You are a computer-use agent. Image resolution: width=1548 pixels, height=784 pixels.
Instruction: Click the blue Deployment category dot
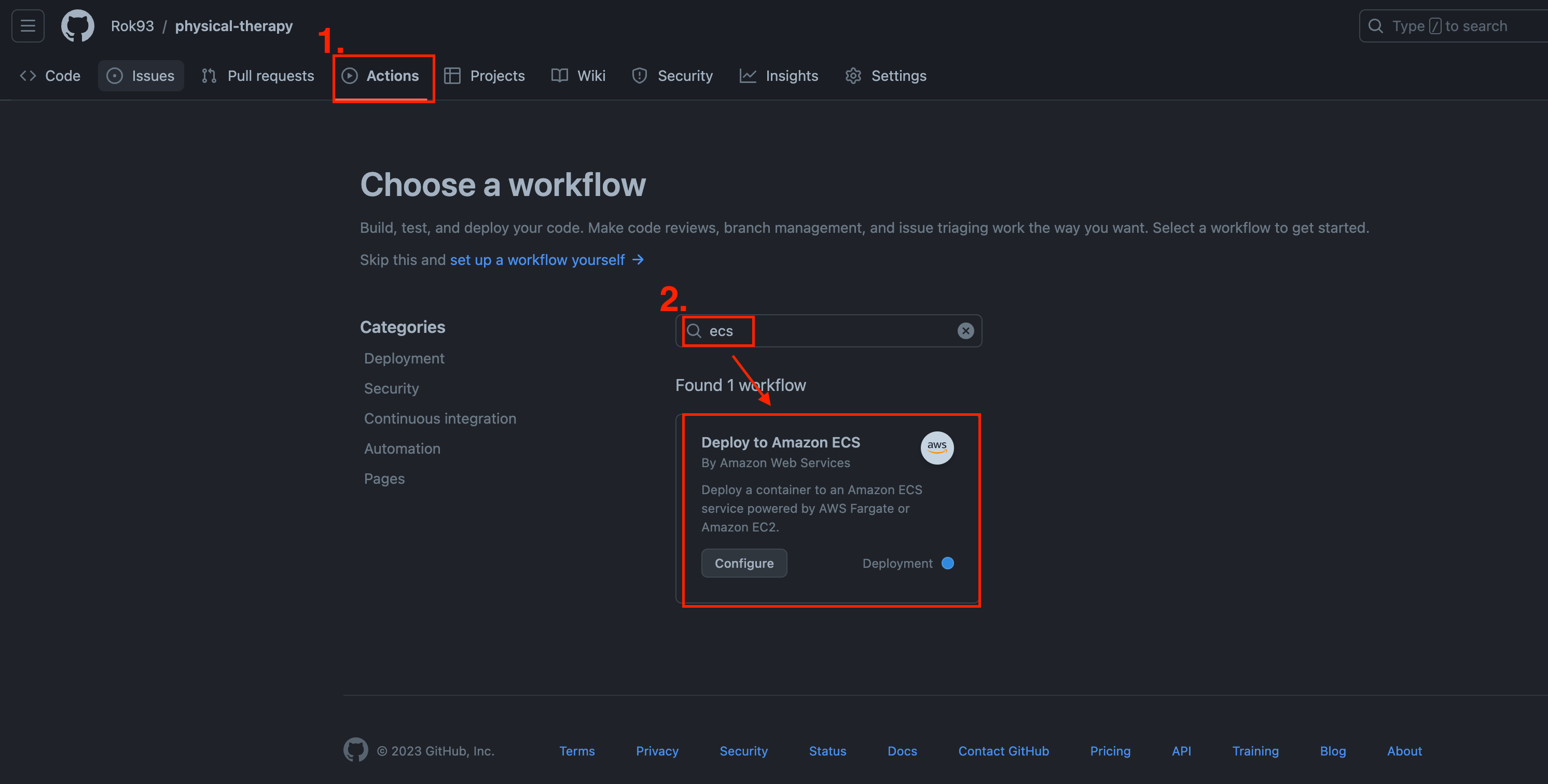click(x=948, y=563)
